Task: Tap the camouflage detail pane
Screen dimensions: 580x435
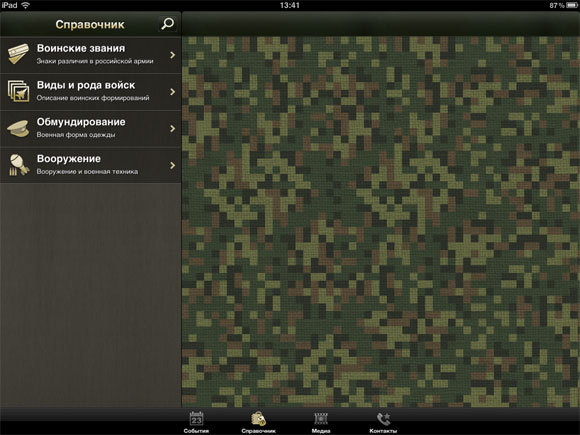Action: pyautogui.click(x=381, y=222)
